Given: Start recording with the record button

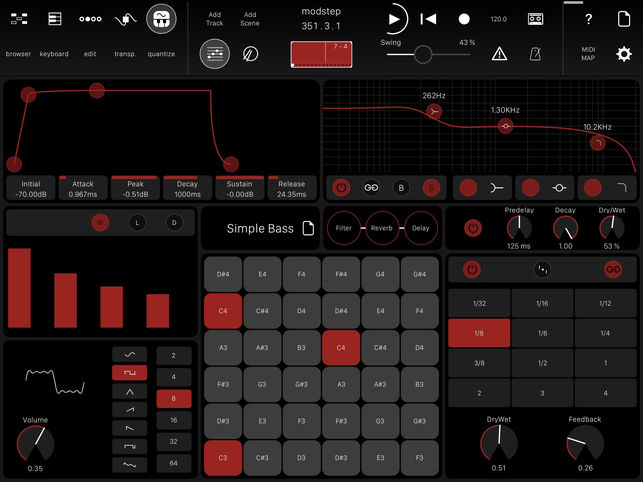Looking at the screenshot, I should (464, 19).
